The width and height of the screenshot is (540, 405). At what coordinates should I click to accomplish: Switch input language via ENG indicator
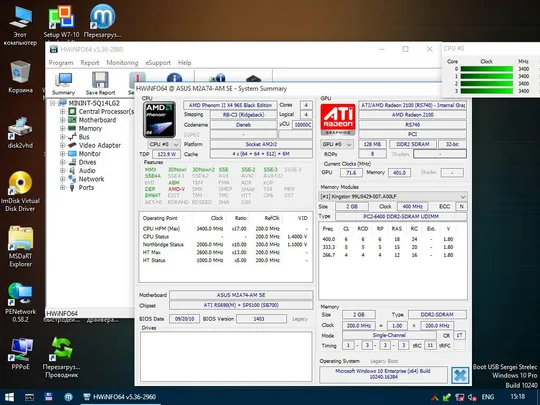(x=488, y=397)
